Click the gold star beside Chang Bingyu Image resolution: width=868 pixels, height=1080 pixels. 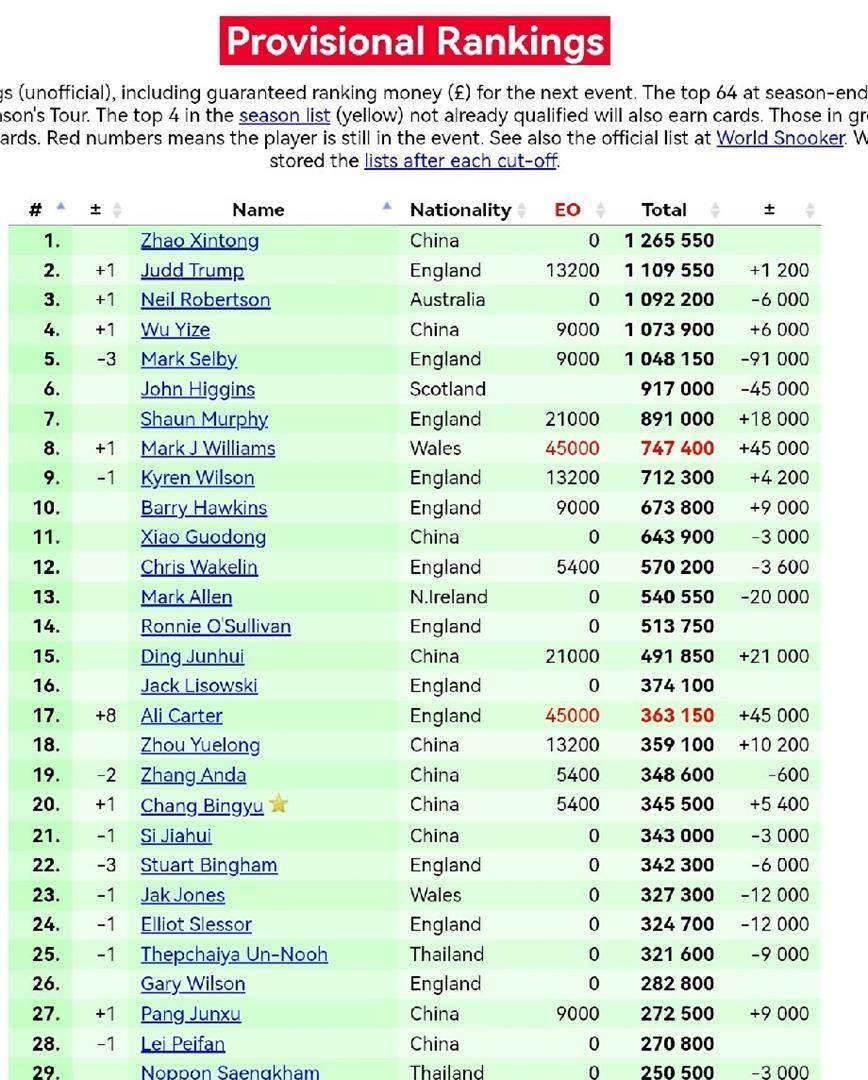point(278,804)
